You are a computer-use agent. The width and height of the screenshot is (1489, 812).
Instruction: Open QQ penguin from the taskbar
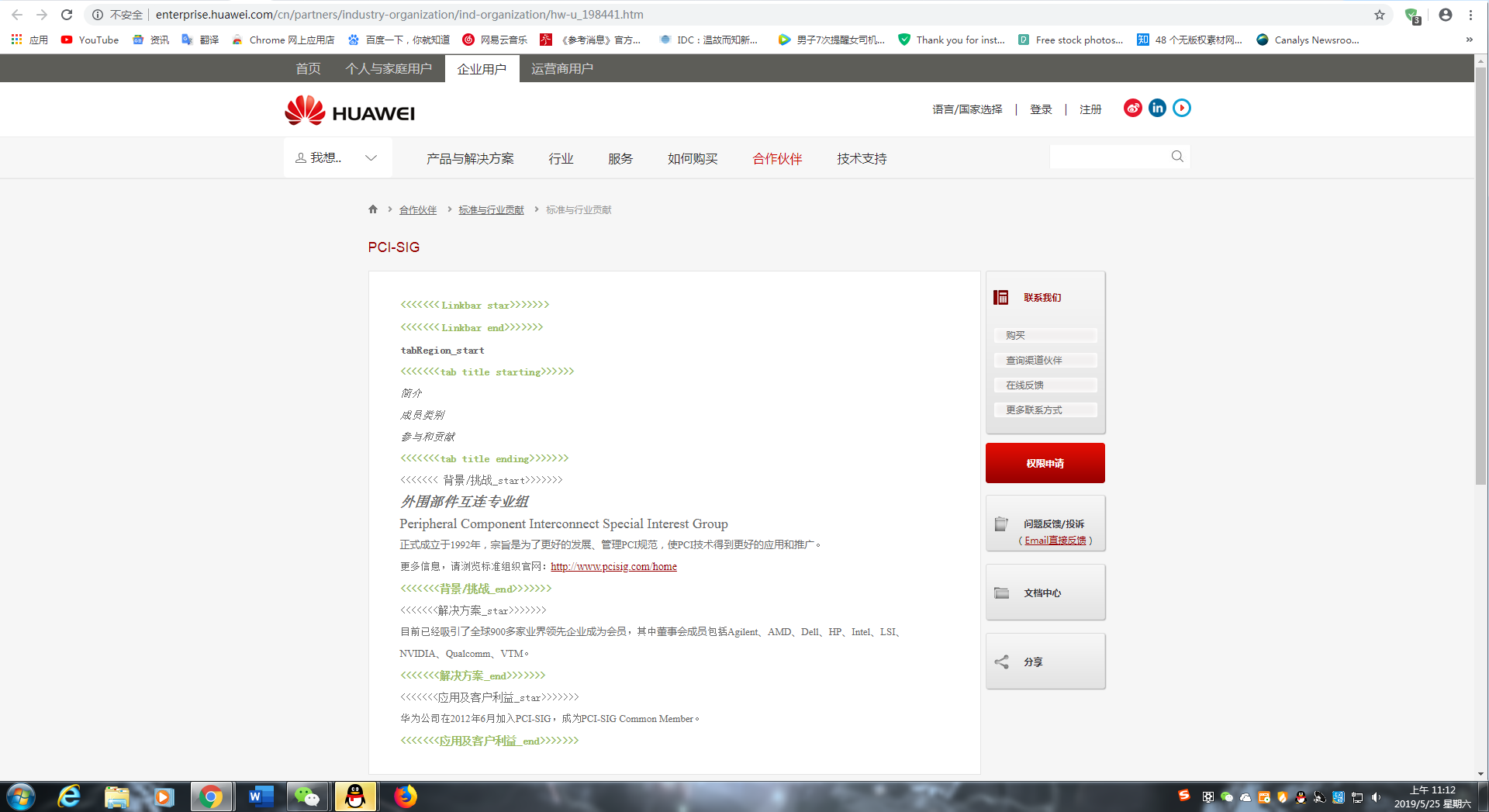[355, 796]
